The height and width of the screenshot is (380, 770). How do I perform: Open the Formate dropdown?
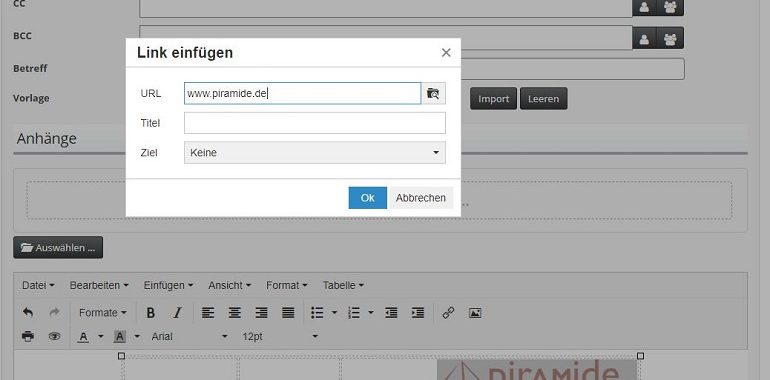click(x=103, y=313)
